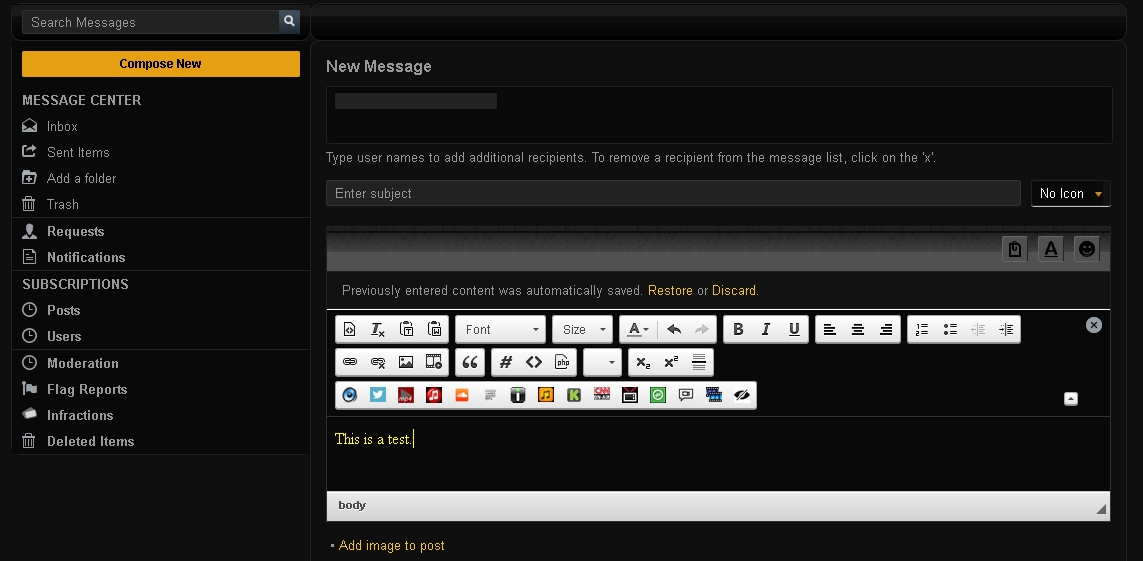Viewport: 1143px width, 561px height.
Task: Click the Search Messages magnifier button
Action: click(289, 22)
